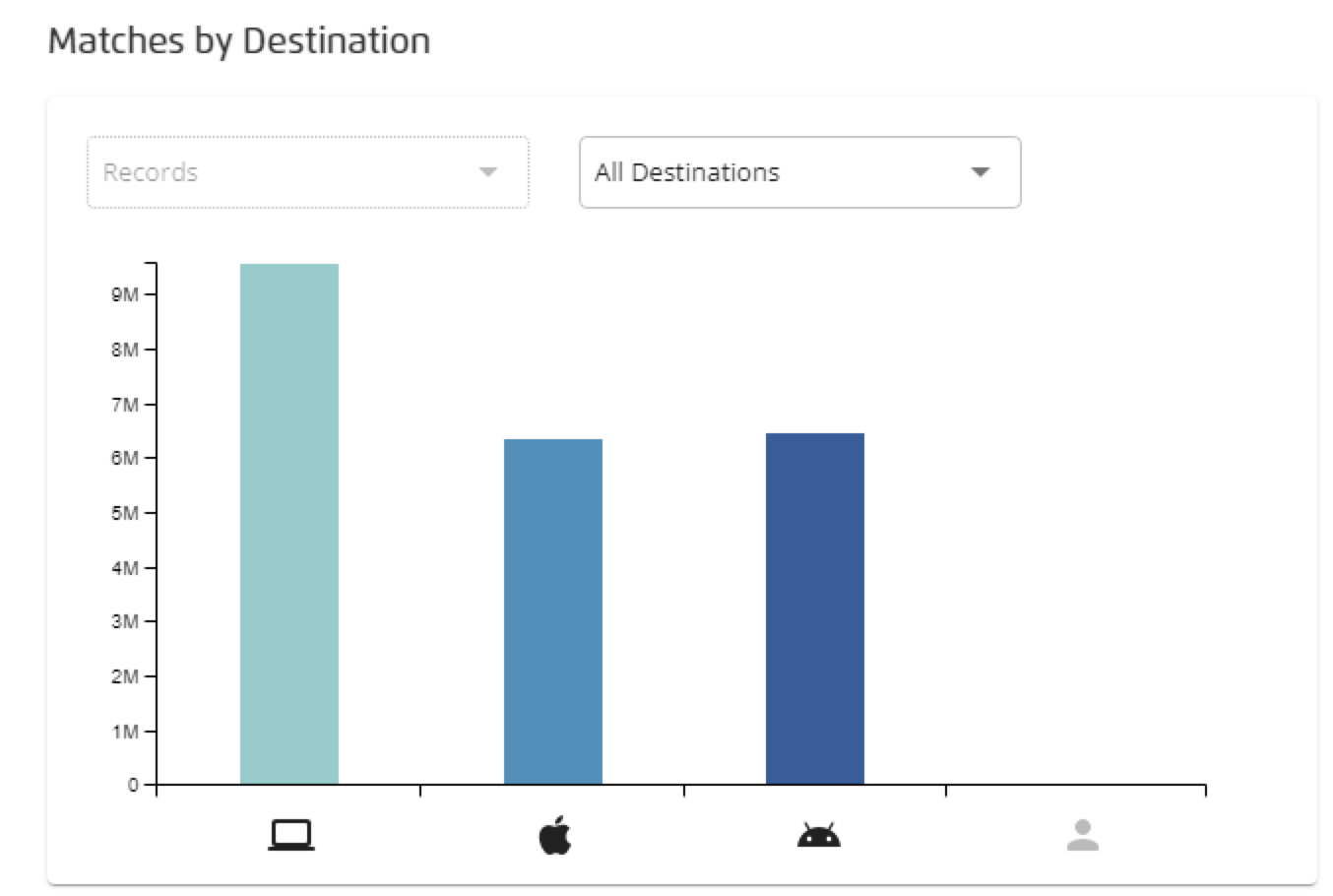Open the Records dropdown field
Screen dimensions: 1333x896
click(286, 172)
